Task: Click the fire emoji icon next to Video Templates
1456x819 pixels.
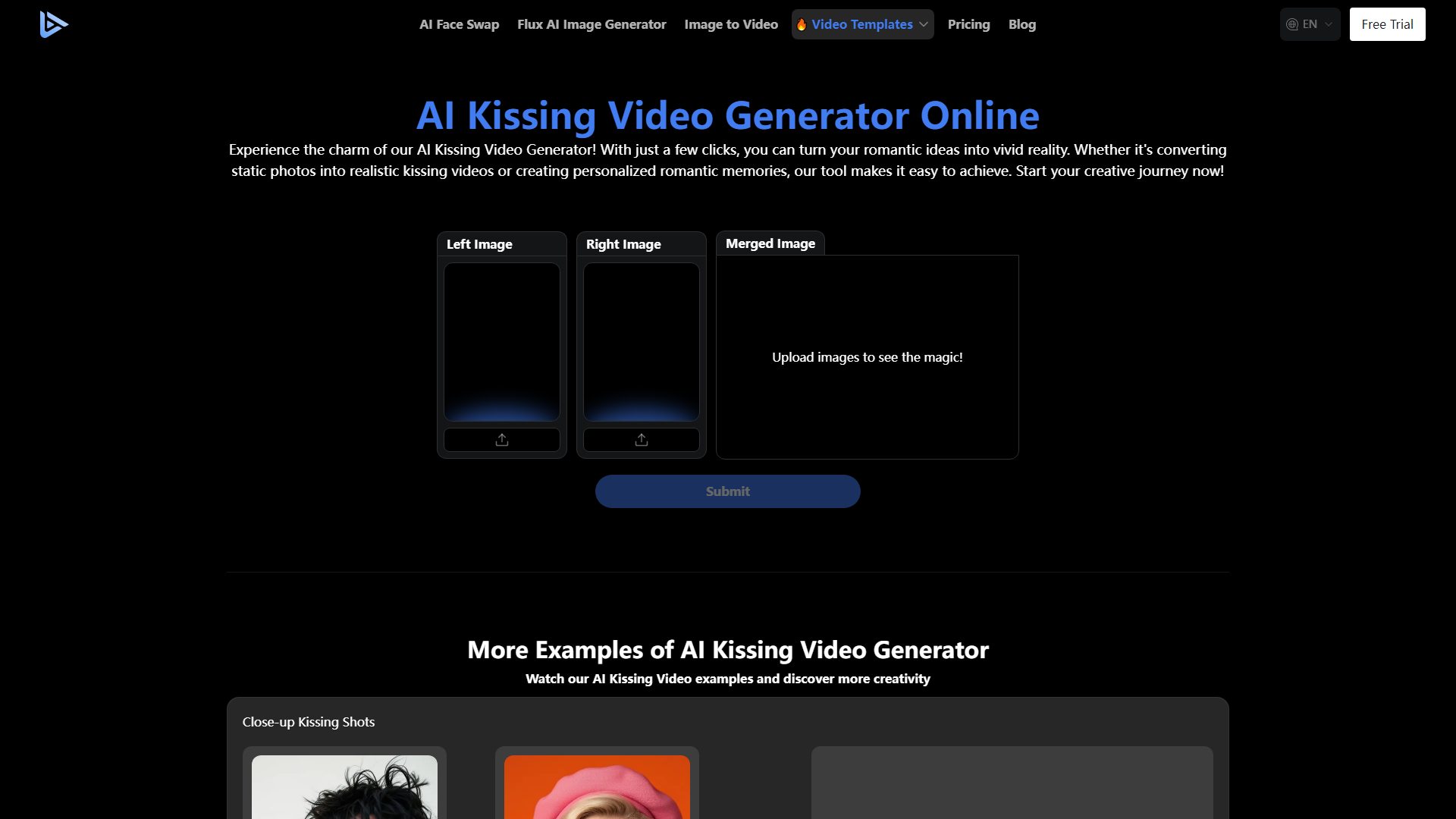Action: click(800, 24)
